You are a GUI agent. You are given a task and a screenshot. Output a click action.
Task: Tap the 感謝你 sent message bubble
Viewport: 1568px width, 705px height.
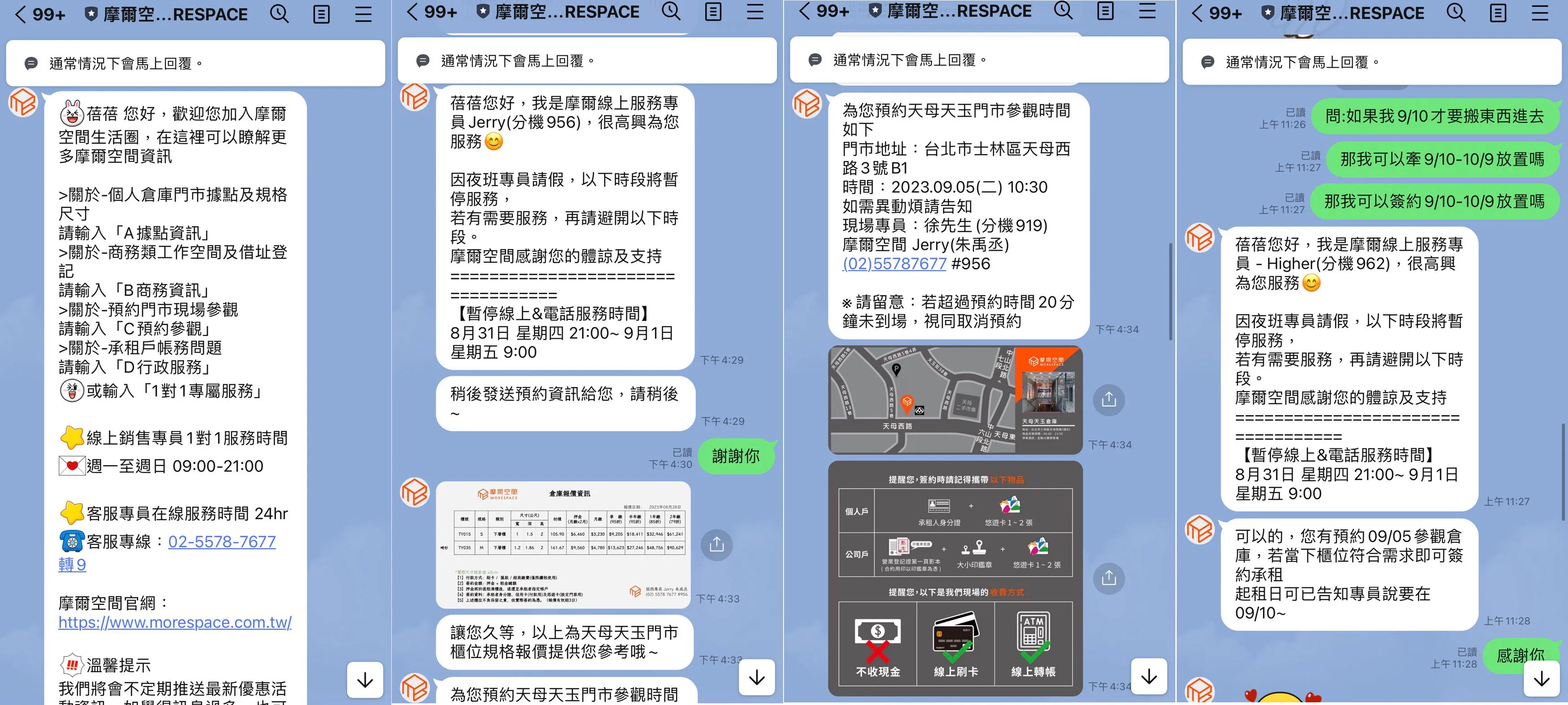pos(1520,656)
